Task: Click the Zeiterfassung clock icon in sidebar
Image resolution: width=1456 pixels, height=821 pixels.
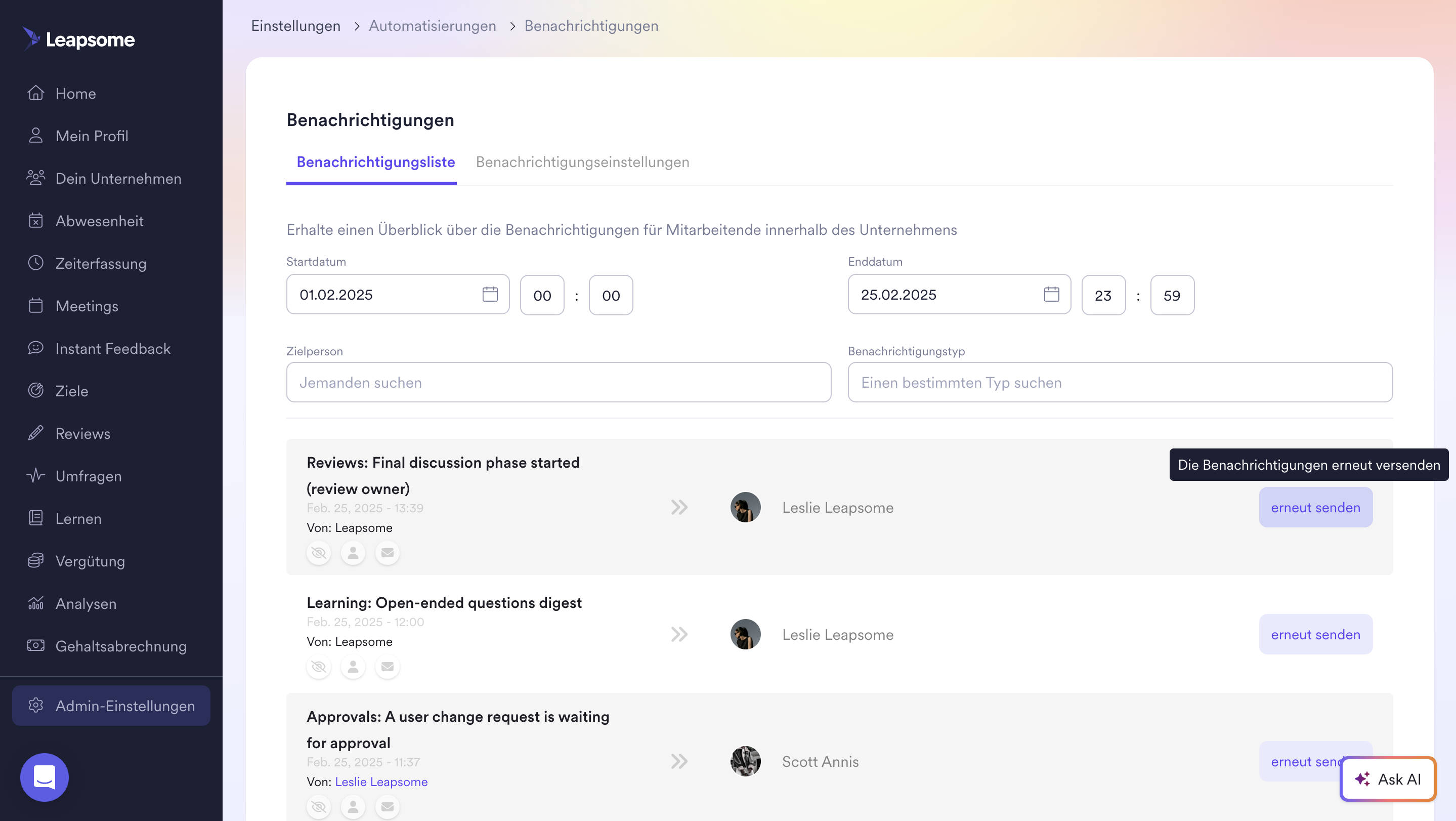Action: pyautogui.click(x=35, y=263)
